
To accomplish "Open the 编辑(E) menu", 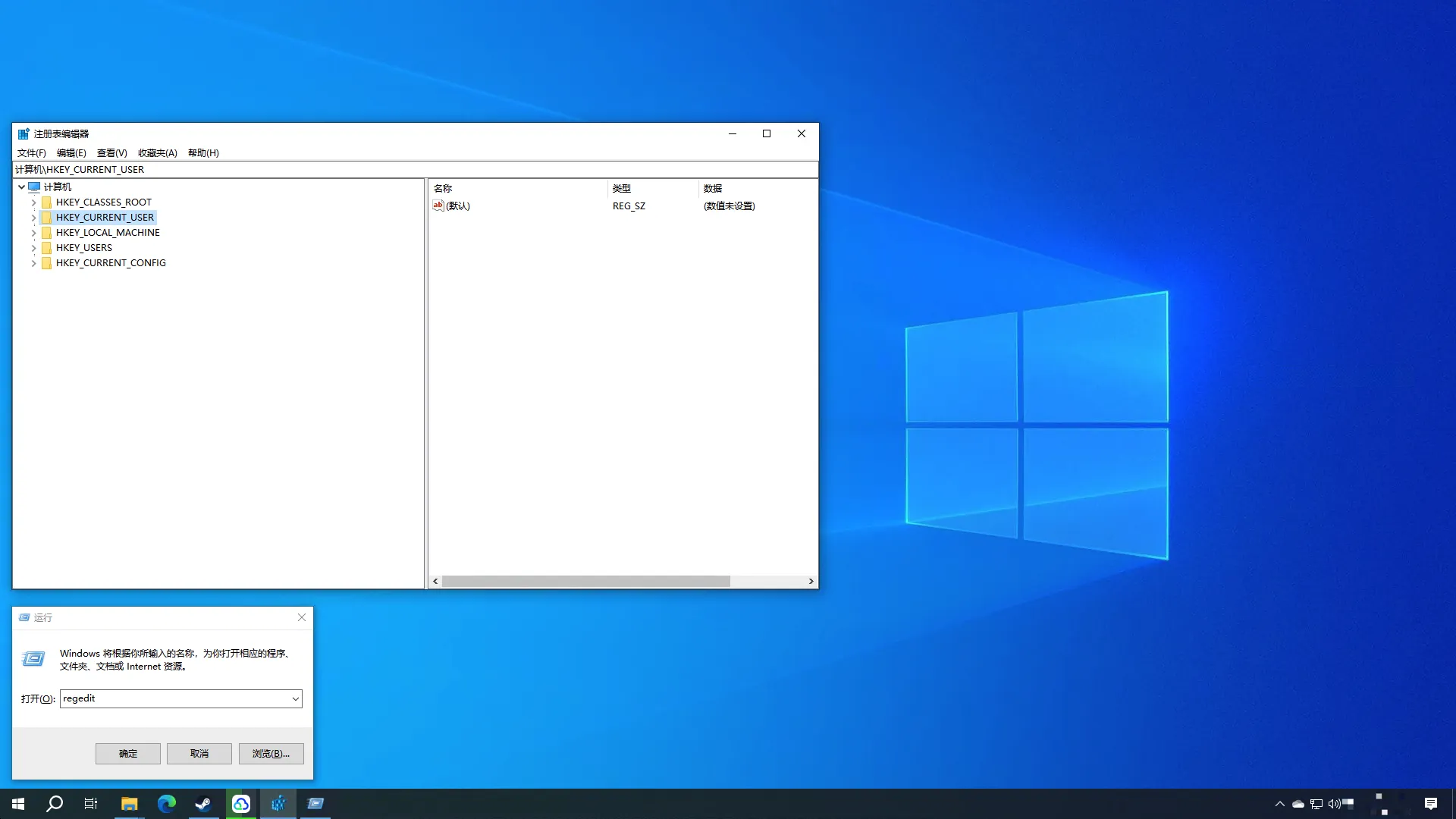I will 71,153.
